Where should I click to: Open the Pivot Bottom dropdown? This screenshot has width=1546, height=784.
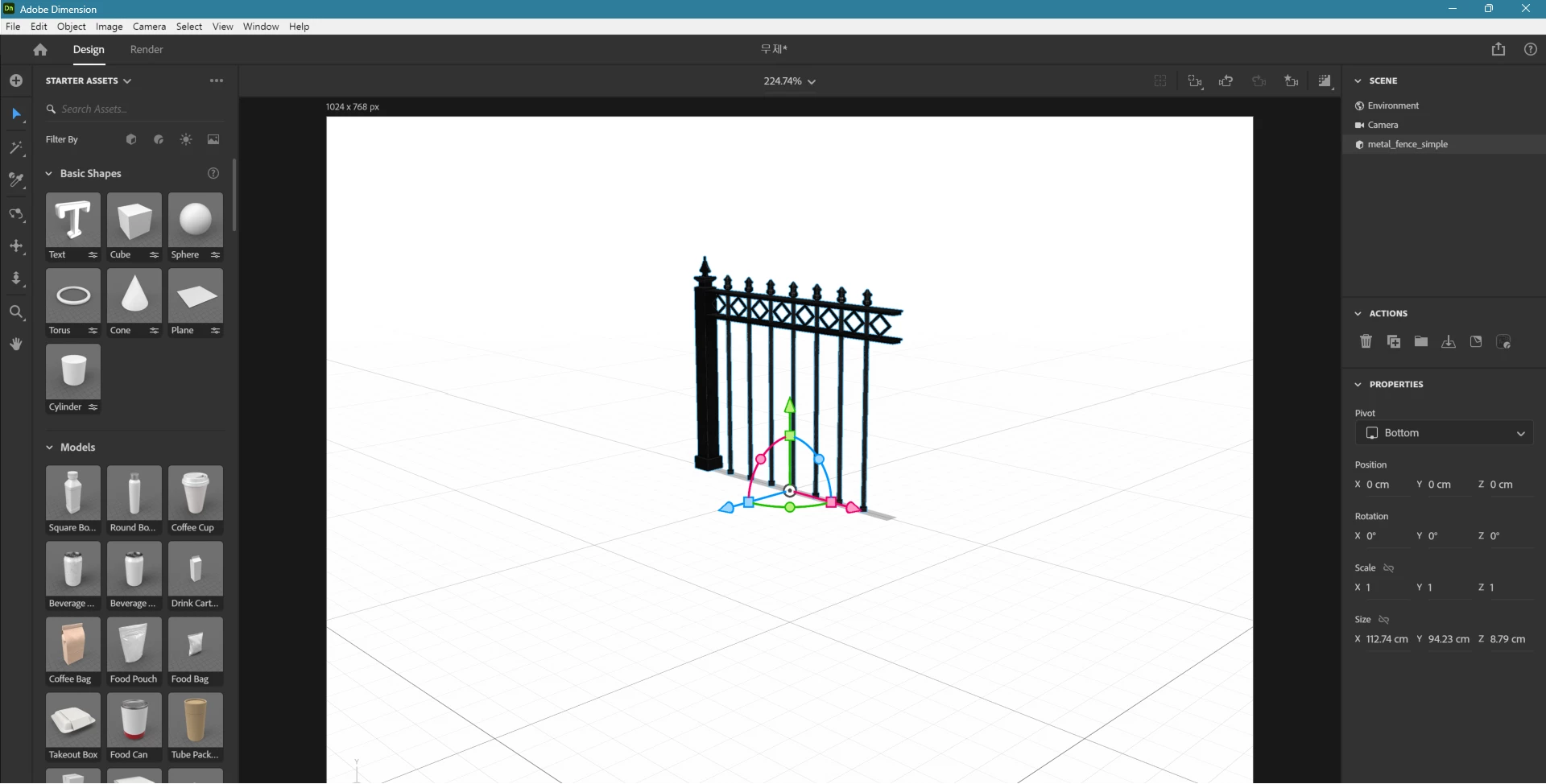1444,433
